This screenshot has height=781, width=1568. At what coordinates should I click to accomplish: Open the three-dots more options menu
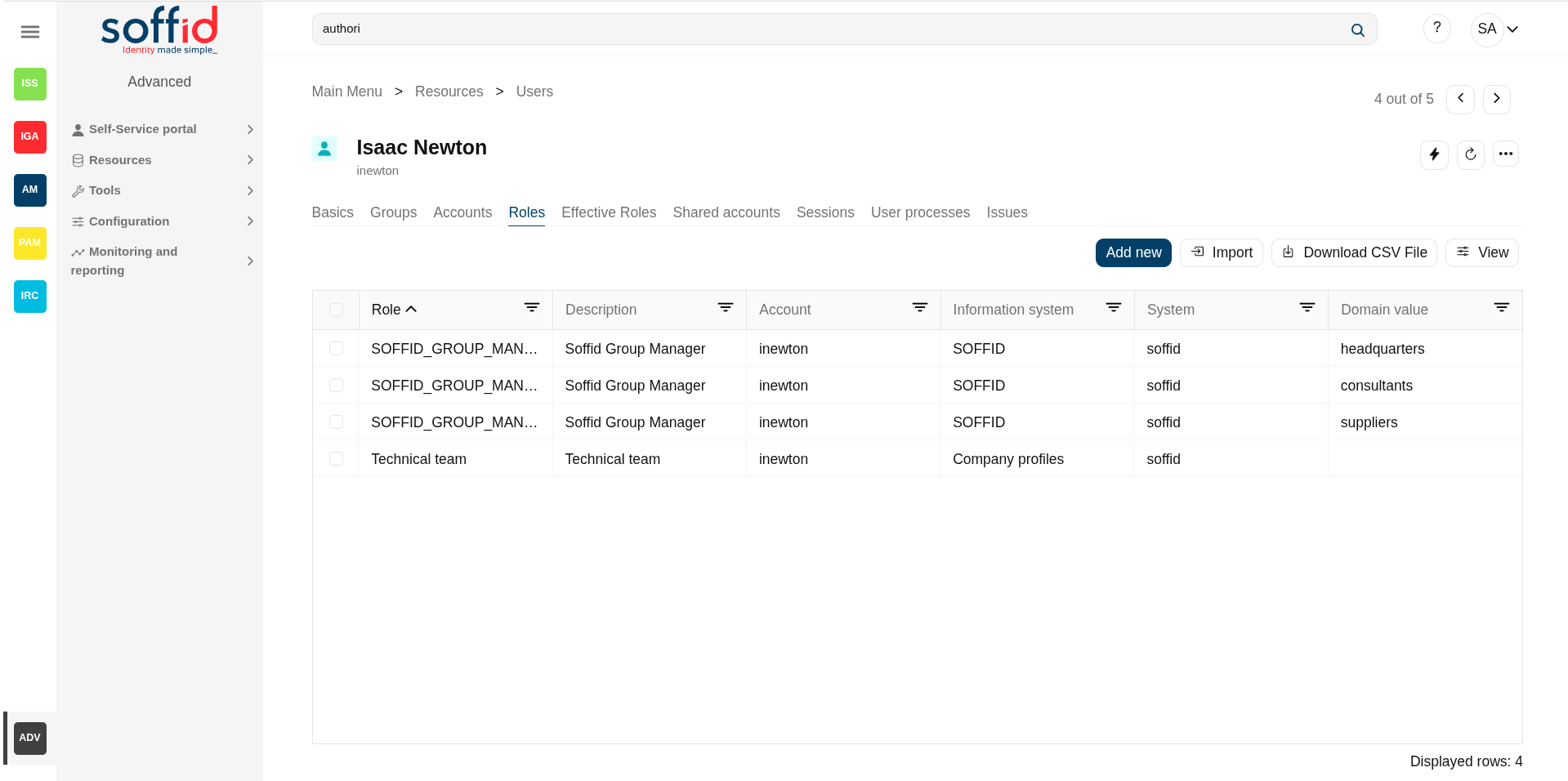point(1505,154)
